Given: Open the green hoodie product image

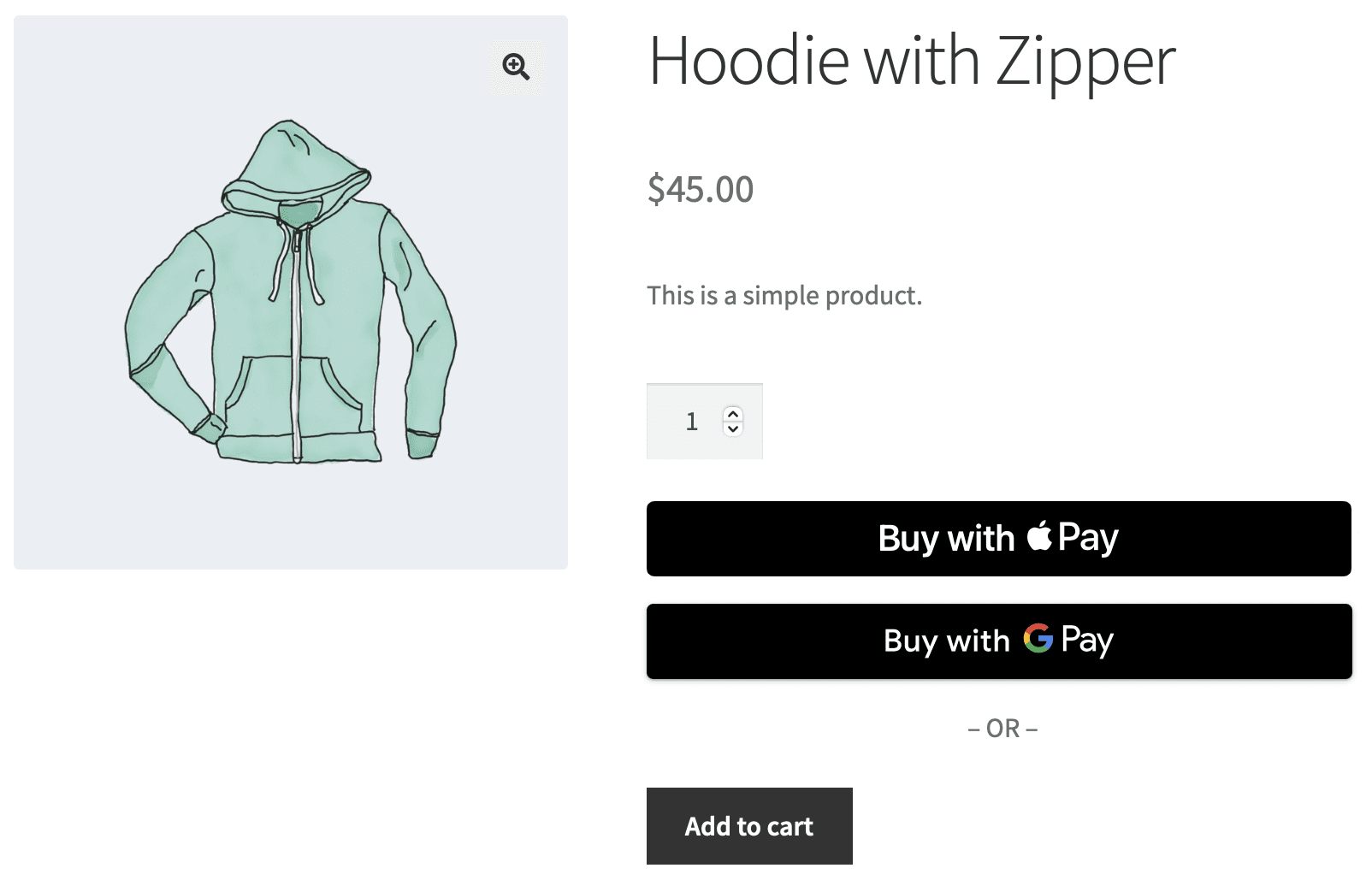Looking at the screenshot, I should point(291,292).
